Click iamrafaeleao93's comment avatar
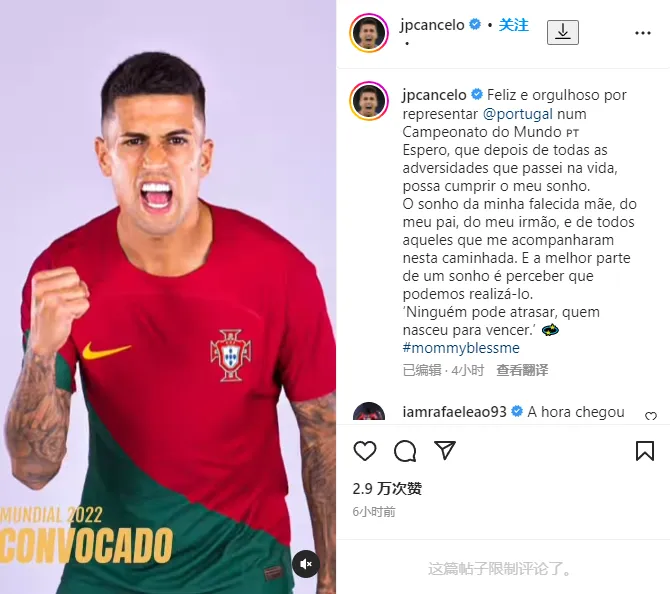The image size is (670, 594). pyautogui.click(x=369, y=412)
